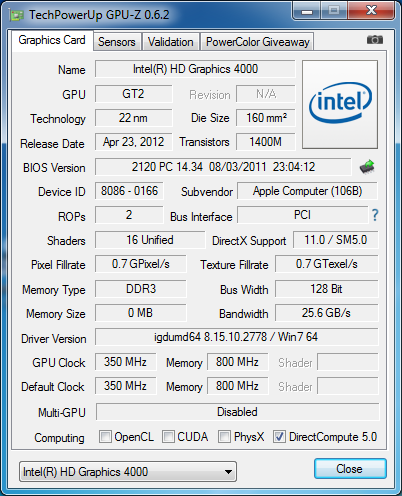This screenshot has height=496, width=402.
Task: Open the Validation tab
Action: 171,42
